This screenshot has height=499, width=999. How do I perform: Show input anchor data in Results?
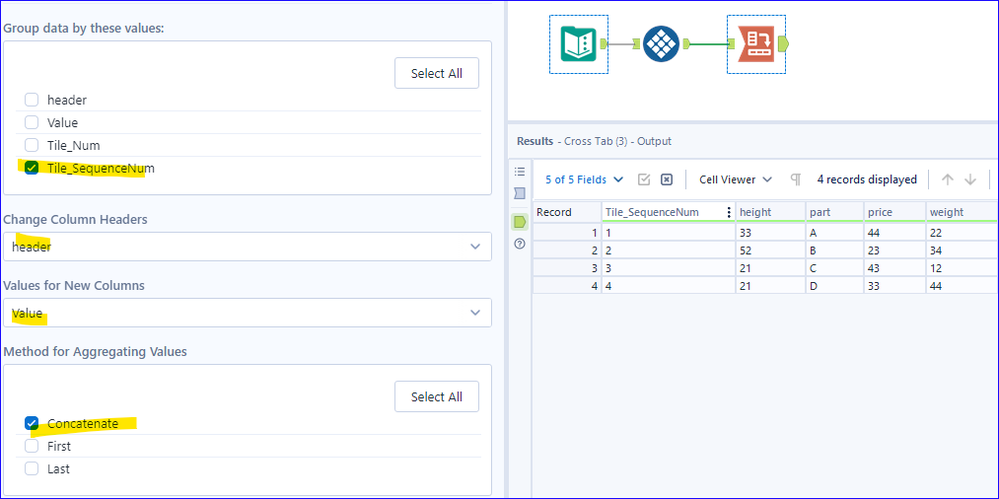(x=520, y=193)
